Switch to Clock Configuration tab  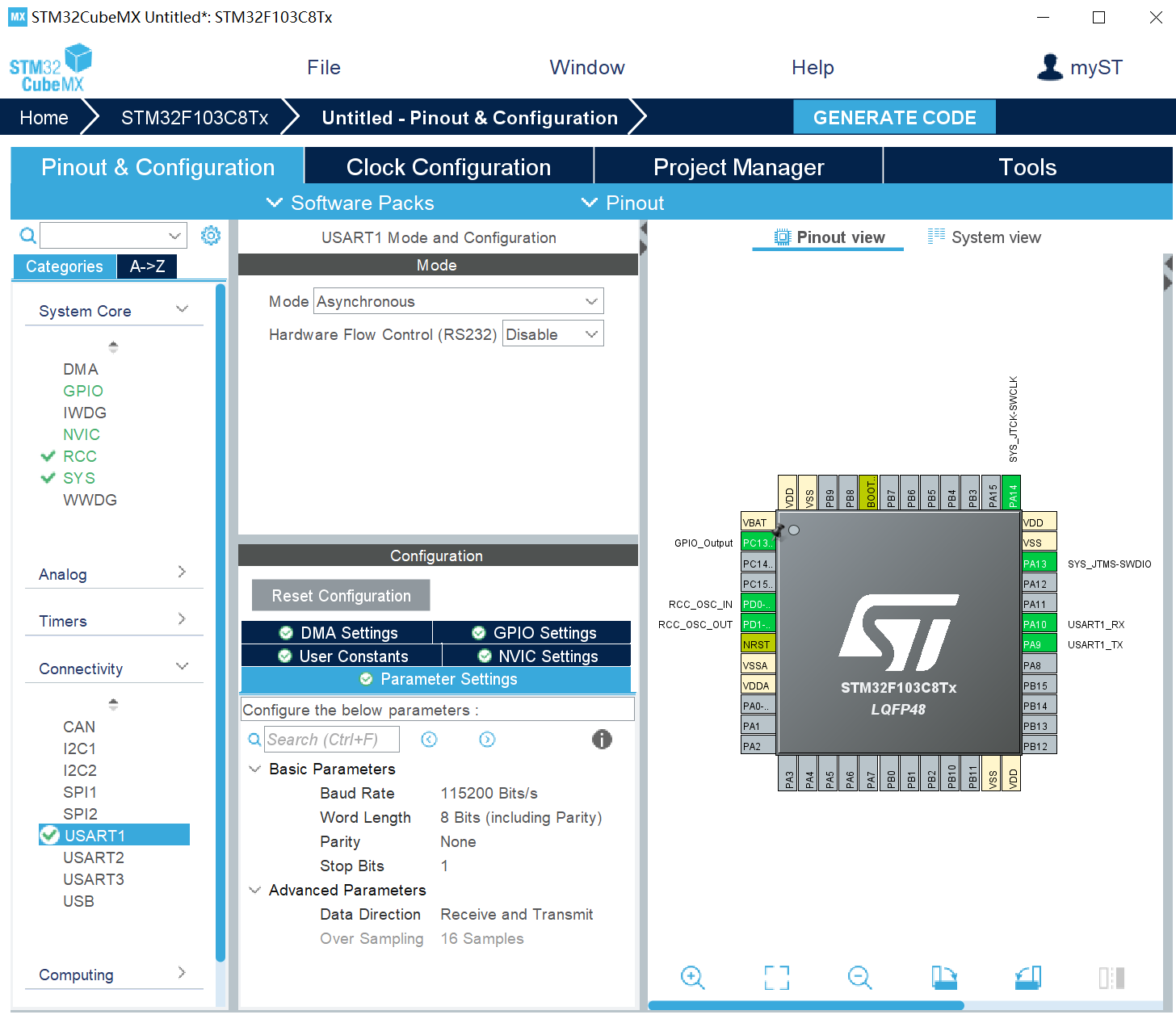tap(449, 167)
